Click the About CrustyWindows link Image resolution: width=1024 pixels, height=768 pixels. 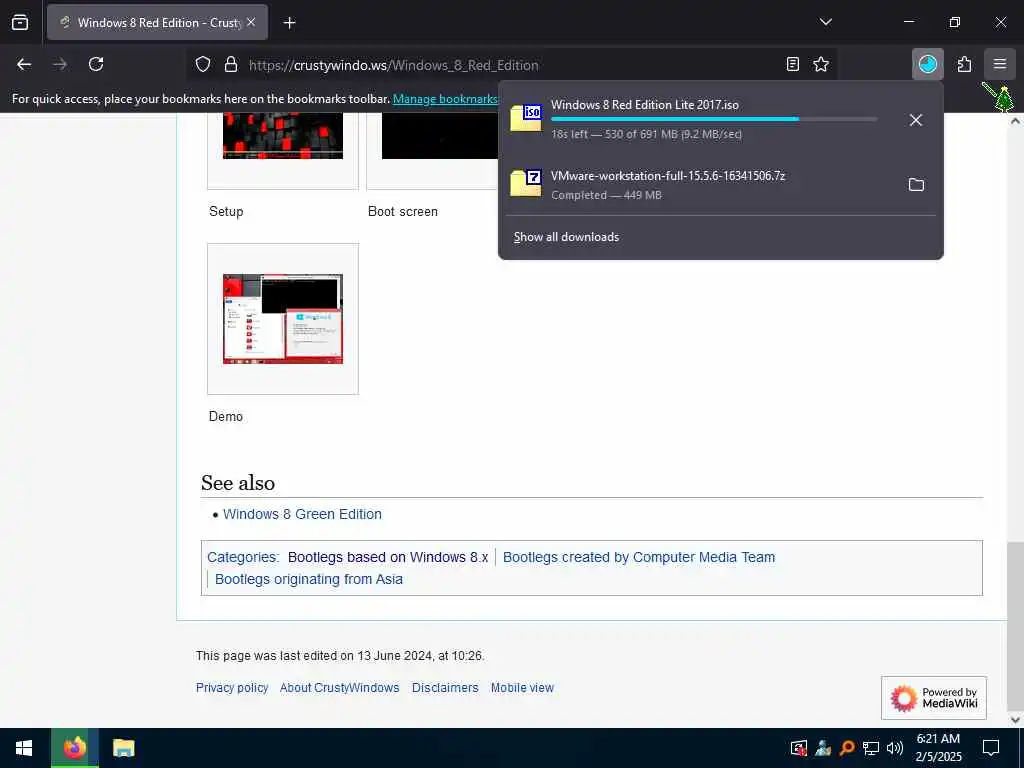340,688
